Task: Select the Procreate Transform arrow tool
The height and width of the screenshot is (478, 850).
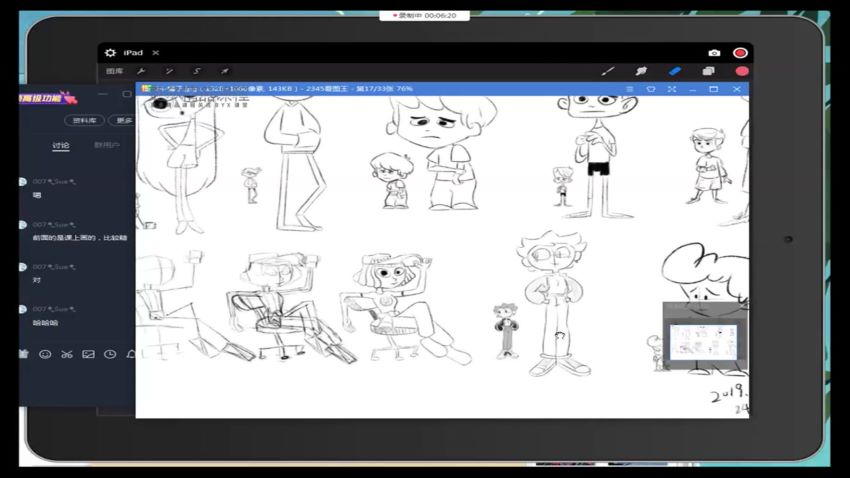Action: (x=224, y=71)
